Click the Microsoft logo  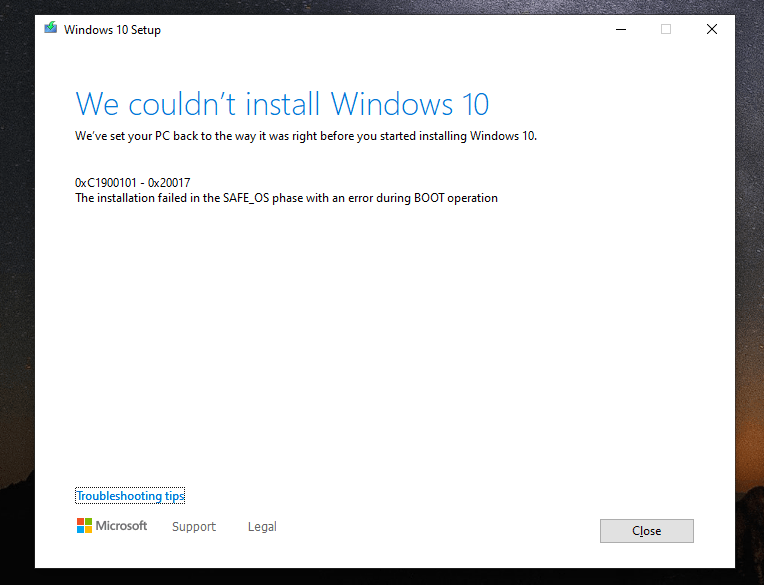click(x=112, y=526)
